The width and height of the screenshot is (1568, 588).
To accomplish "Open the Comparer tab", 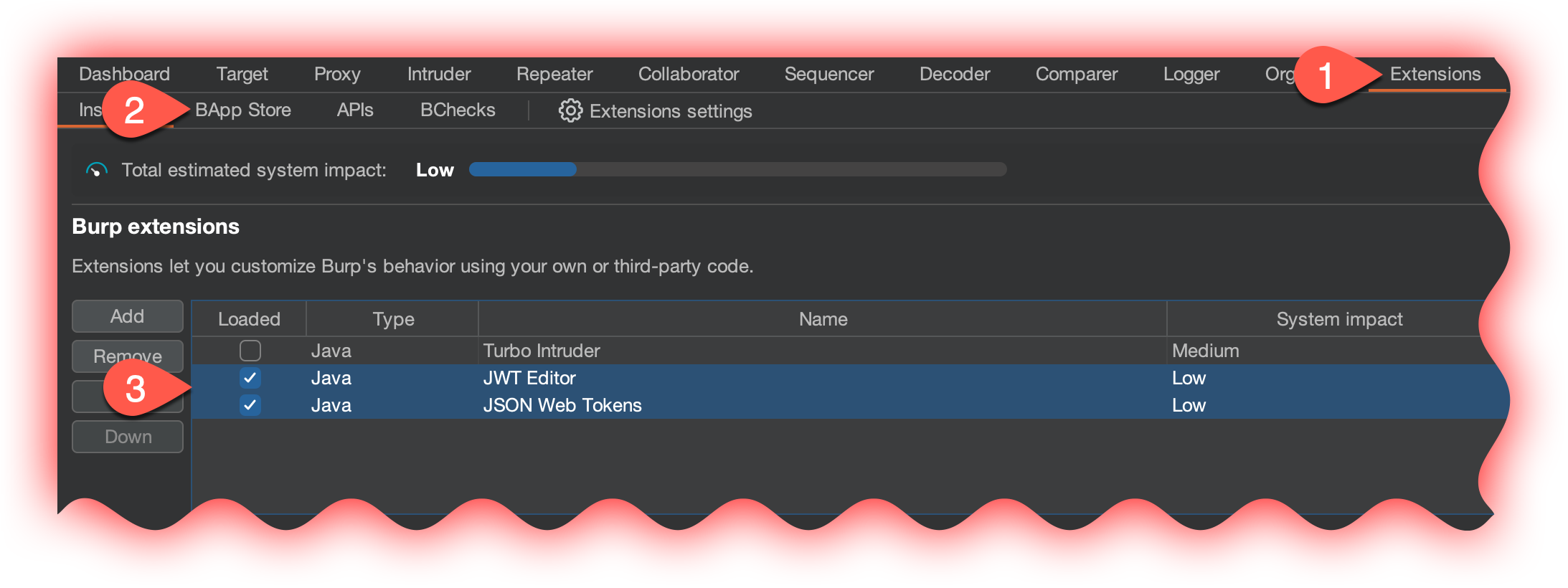I will click(1077, 74).
